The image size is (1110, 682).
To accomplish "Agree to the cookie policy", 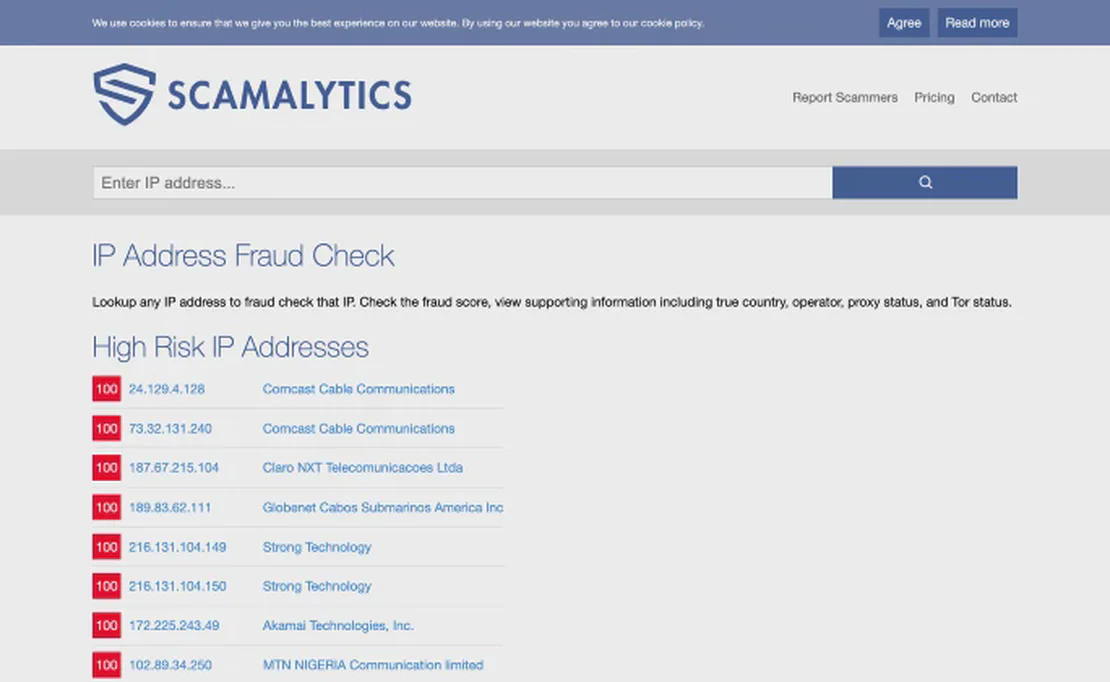I will point(903,23).
